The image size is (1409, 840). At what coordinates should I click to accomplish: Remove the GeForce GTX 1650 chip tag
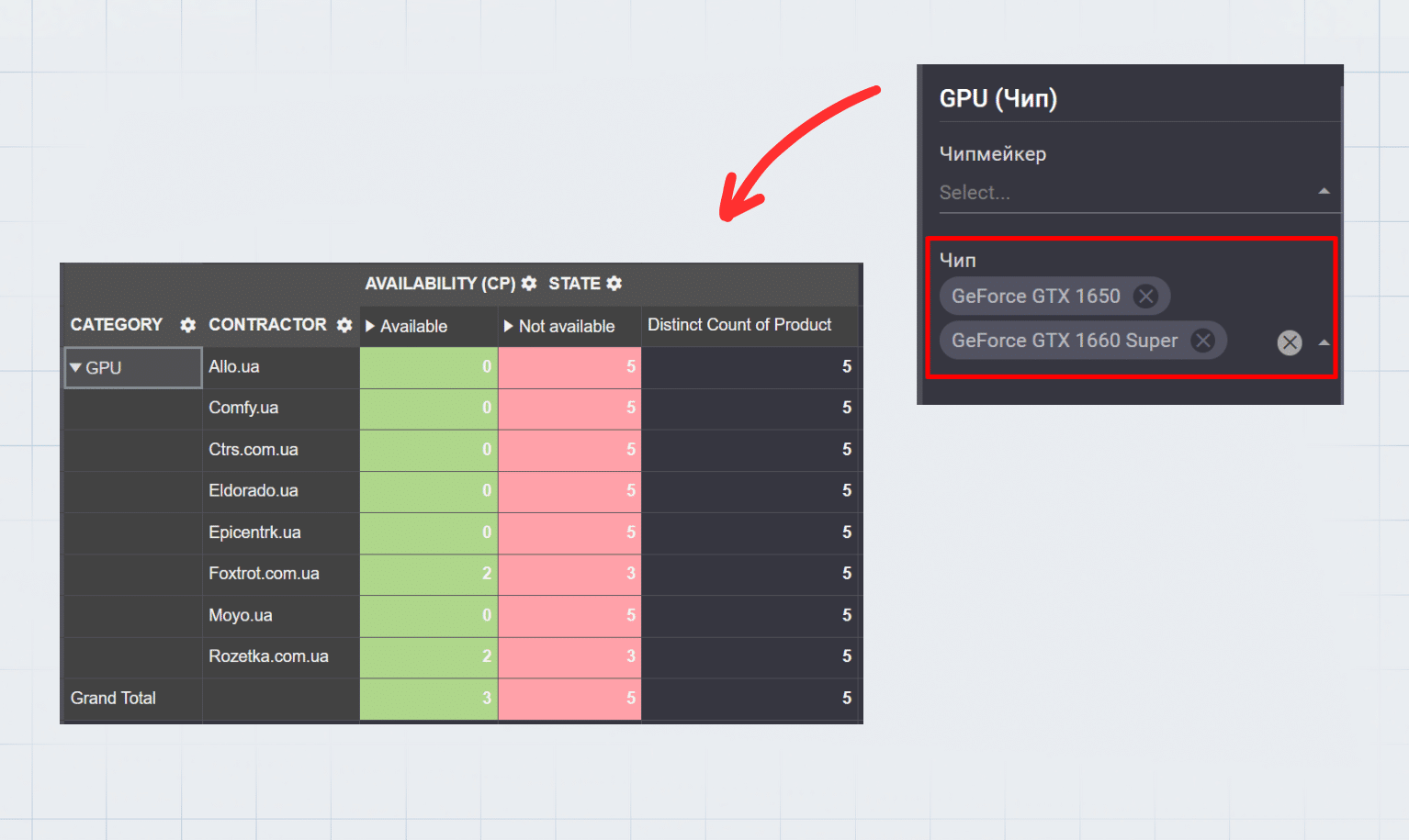tap(1145, 297)
